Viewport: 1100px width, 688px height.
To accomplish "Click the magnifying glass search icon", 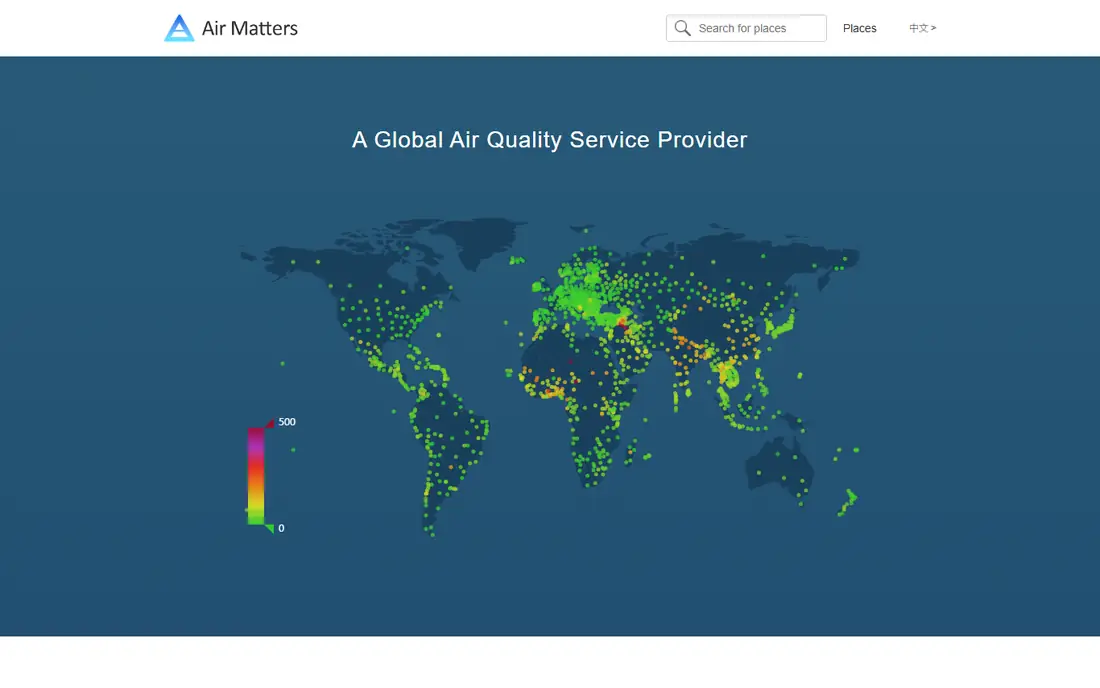I will (683, 28).
